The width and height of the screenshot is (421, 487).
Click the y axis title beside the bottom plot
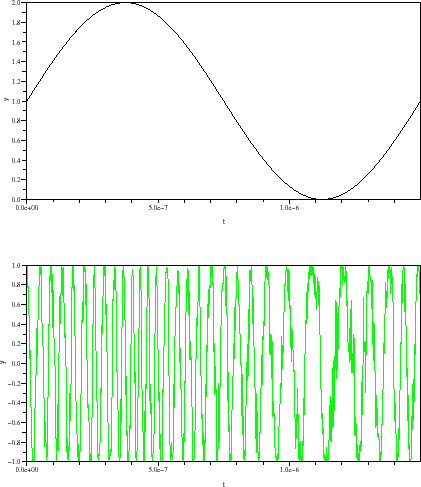point(3,362)
